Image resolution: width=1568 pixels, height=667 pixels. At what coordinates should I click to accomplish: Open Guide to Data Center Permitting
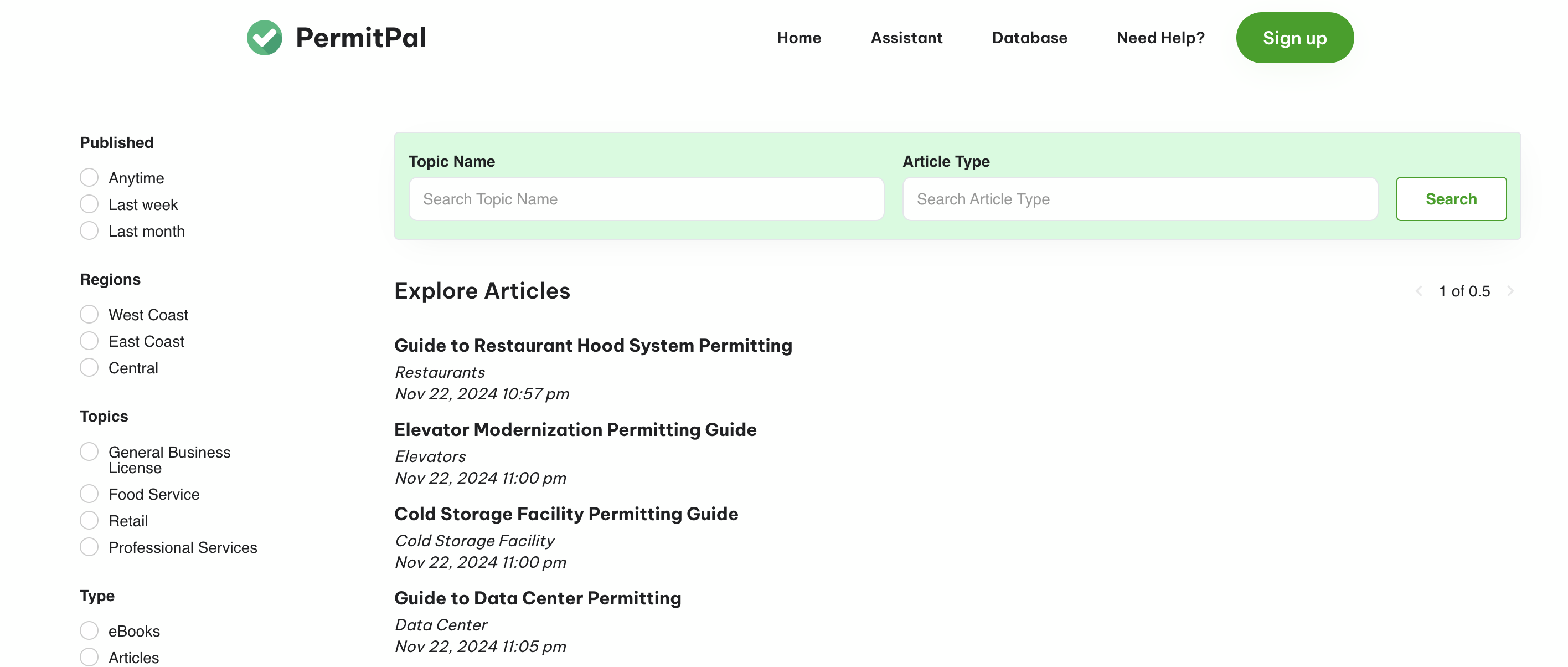pos(538,598)
